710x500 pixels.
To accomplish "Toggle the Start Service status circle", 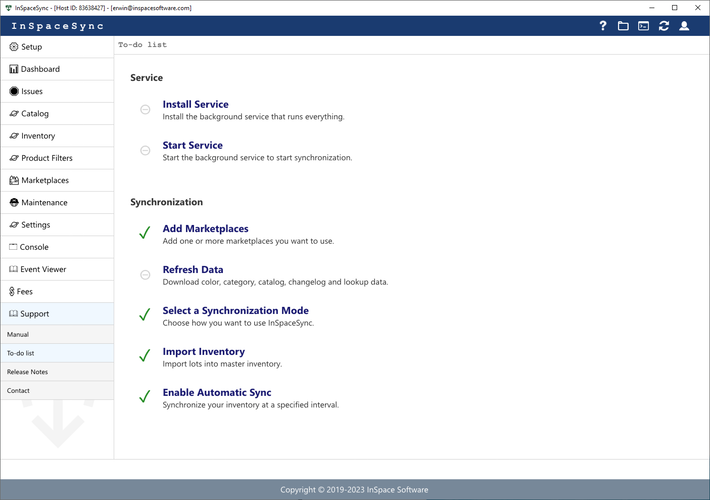I will click(145, 150).
